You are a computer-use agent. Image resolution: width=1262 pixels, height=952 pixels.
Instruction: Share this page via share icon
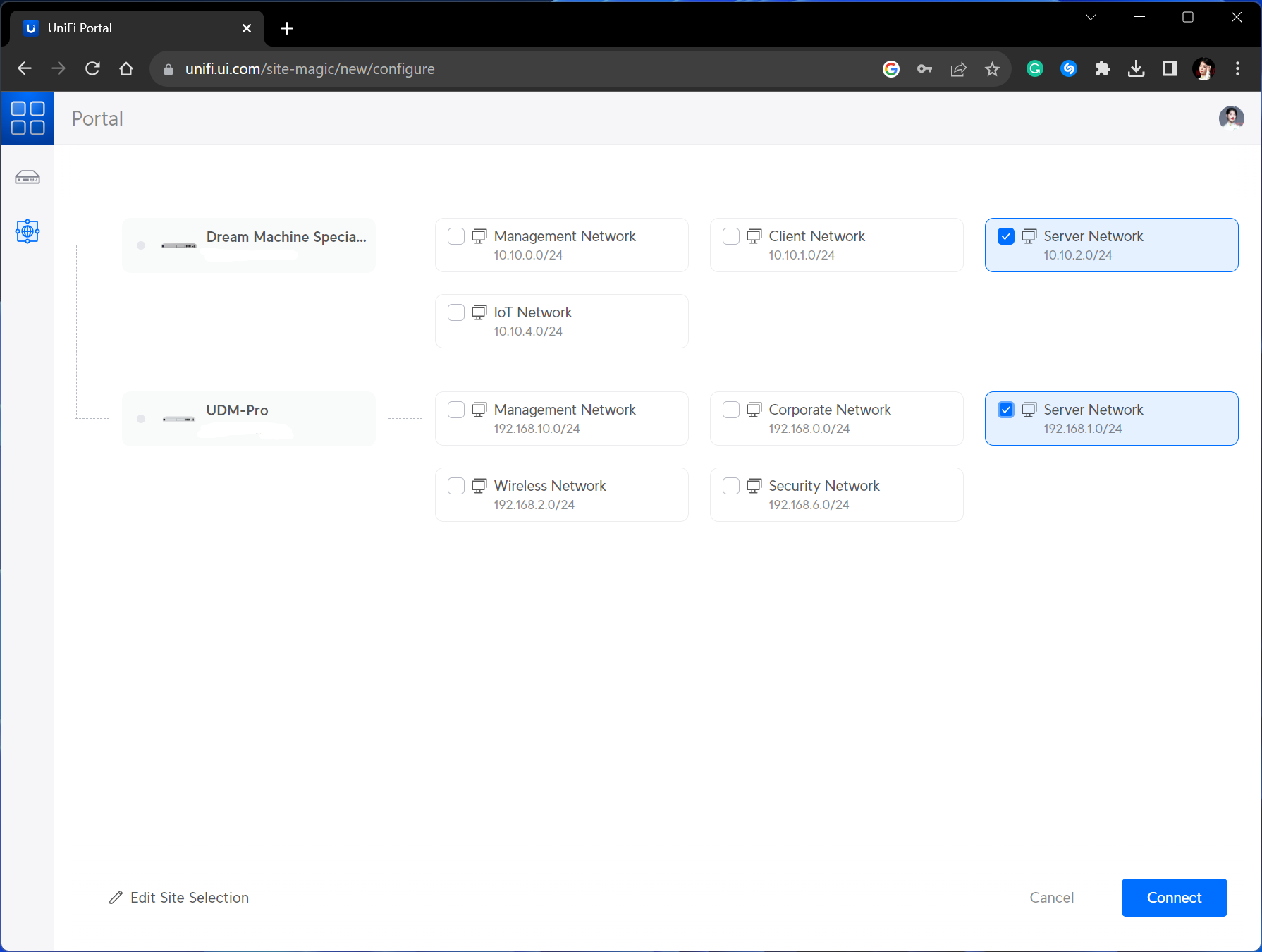tap(958, 68)
